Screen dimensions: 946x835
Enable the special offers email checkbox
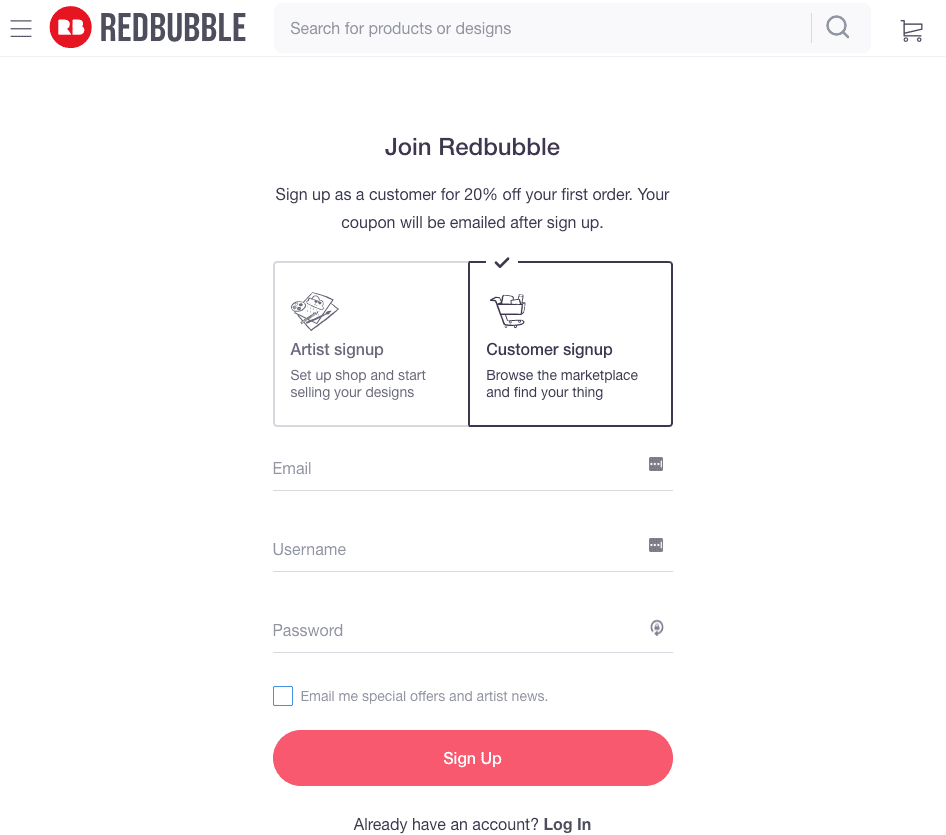pos(283,696)
